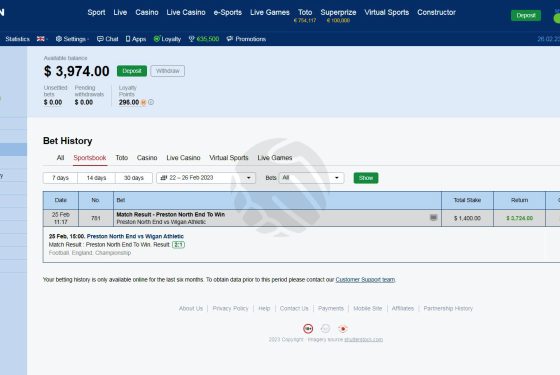Open the Loyalty shield icon
Image resolution: width=560 pixels, height=375 pixels.
[156, 39]
